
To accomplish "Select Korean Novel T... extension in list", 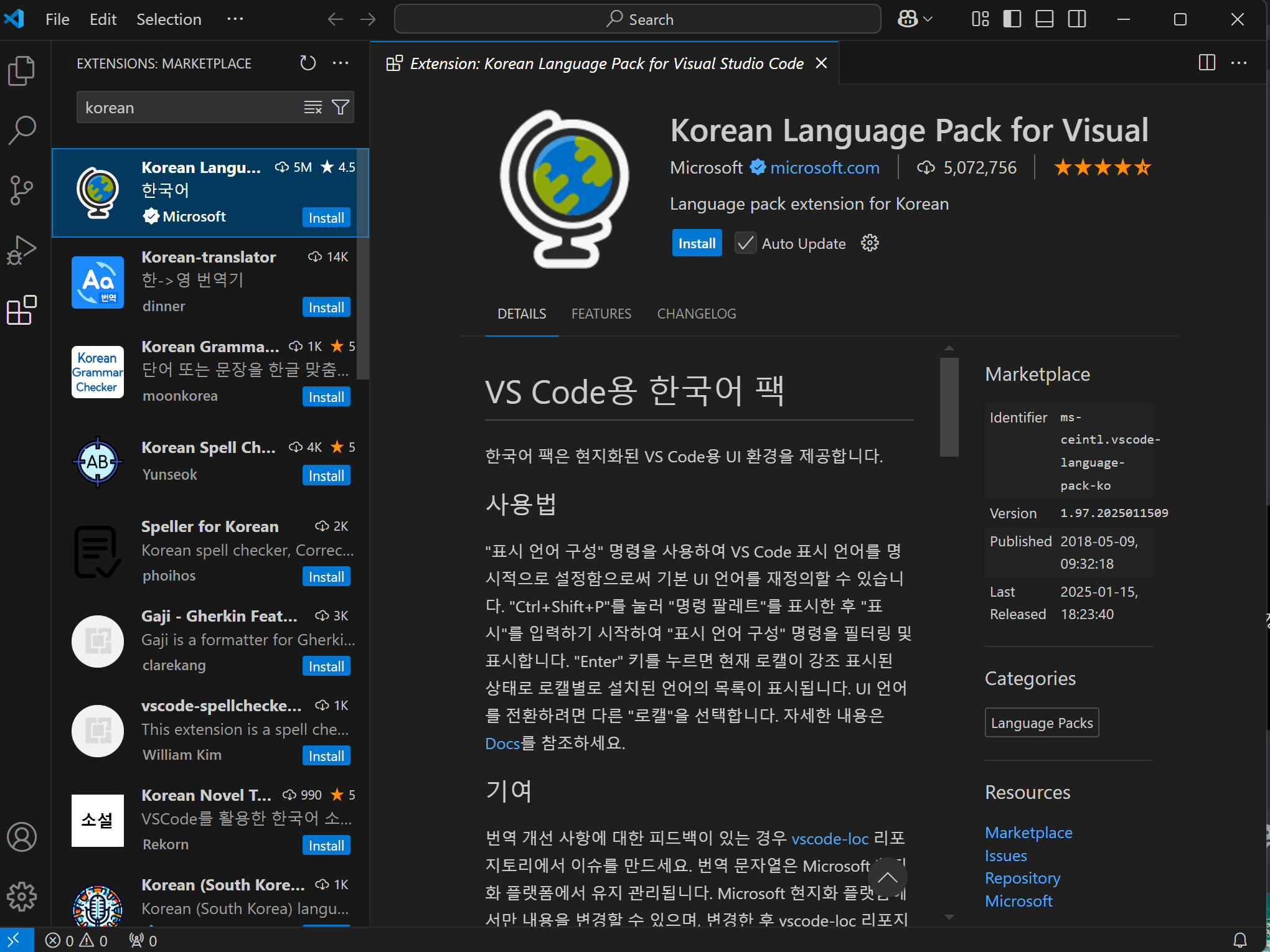I will point(210,820).
